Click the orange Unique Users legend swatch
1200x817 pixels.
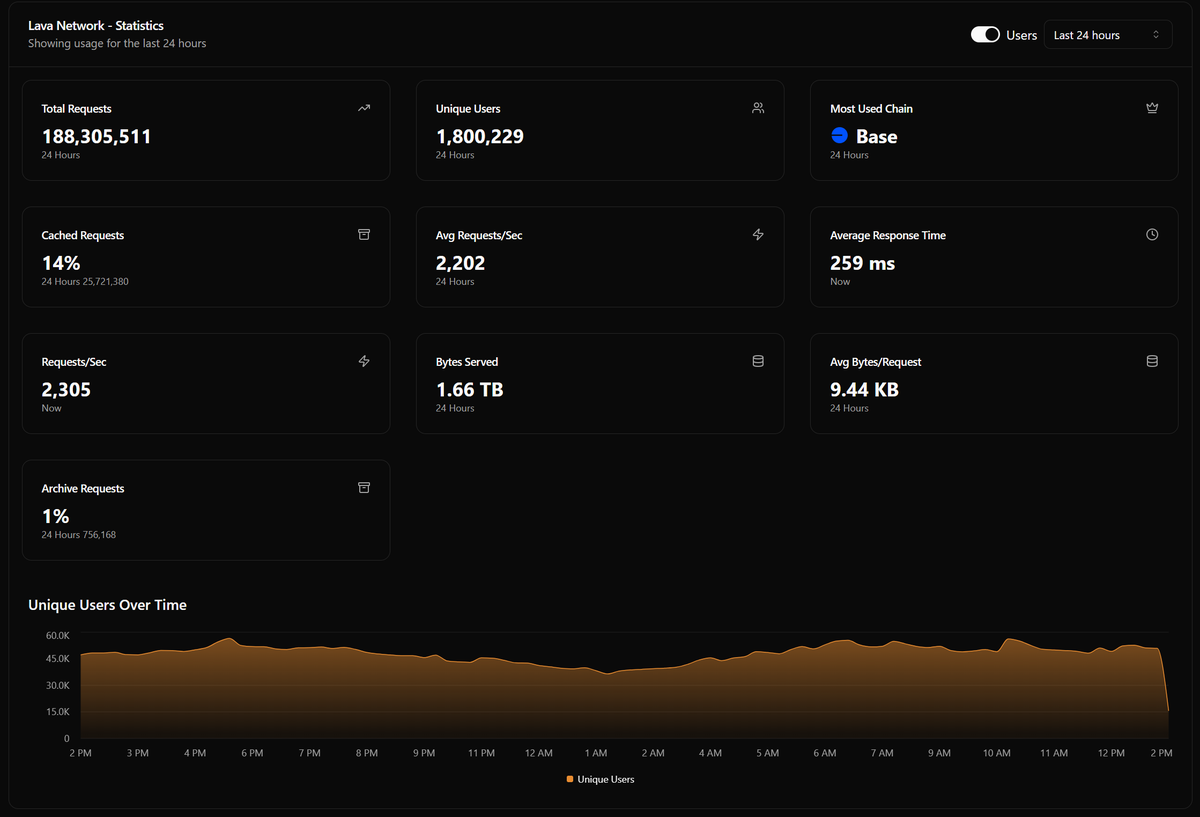point(570,779)
